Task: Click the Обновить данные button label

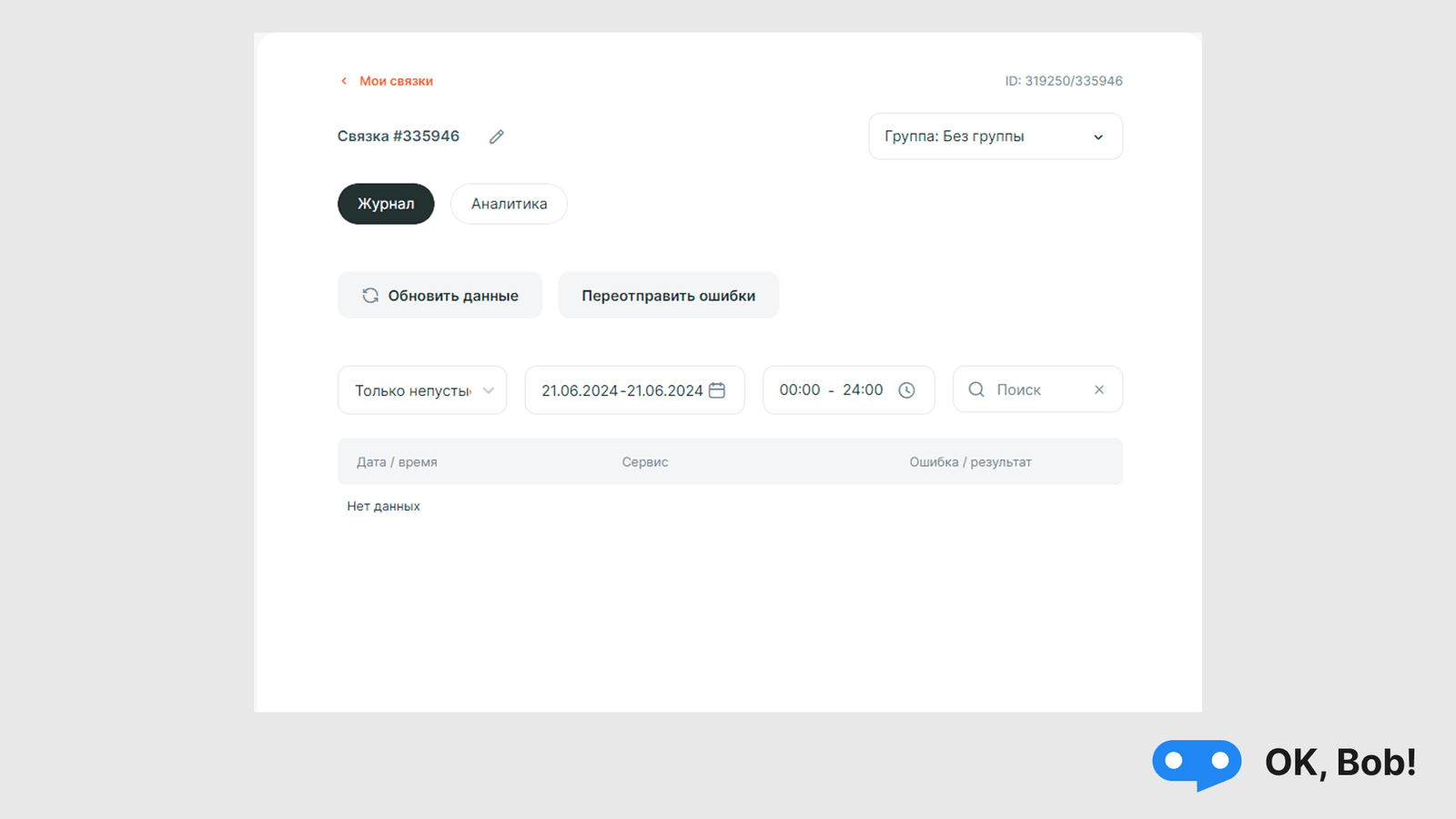Action: 453,296
